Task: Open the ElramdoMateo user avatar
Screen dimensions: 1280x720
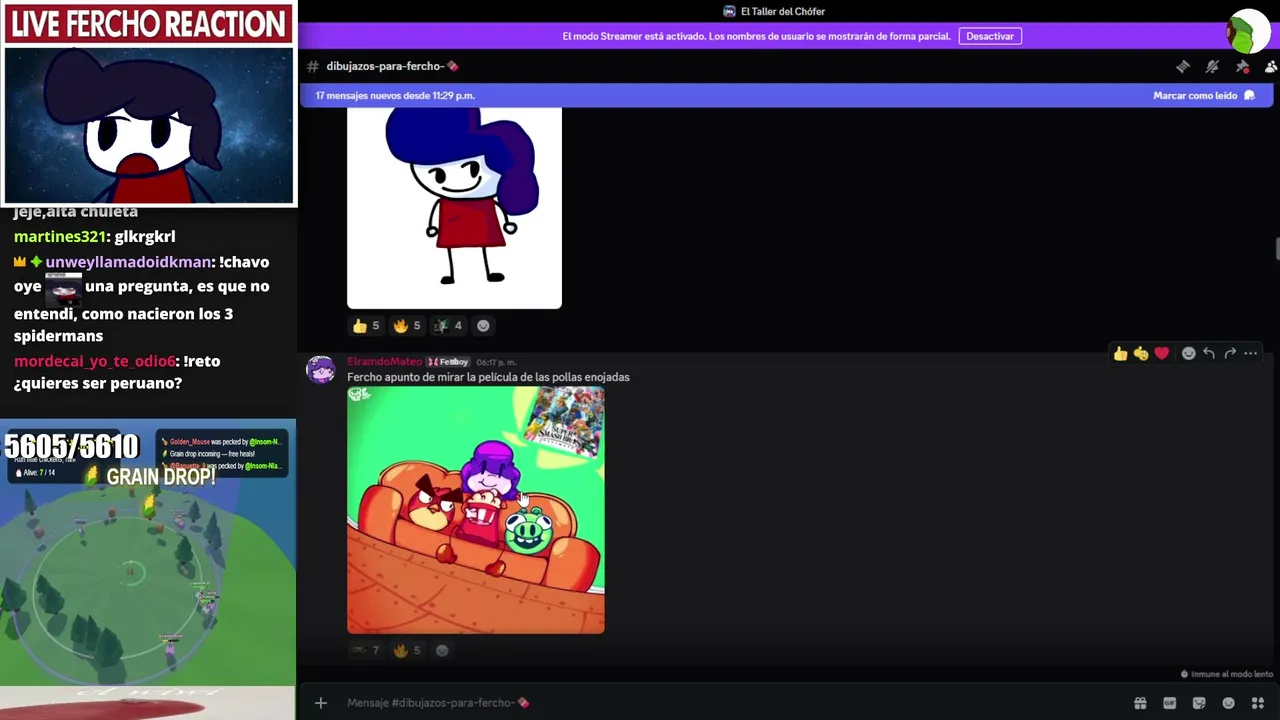Action: click(321, 369)
